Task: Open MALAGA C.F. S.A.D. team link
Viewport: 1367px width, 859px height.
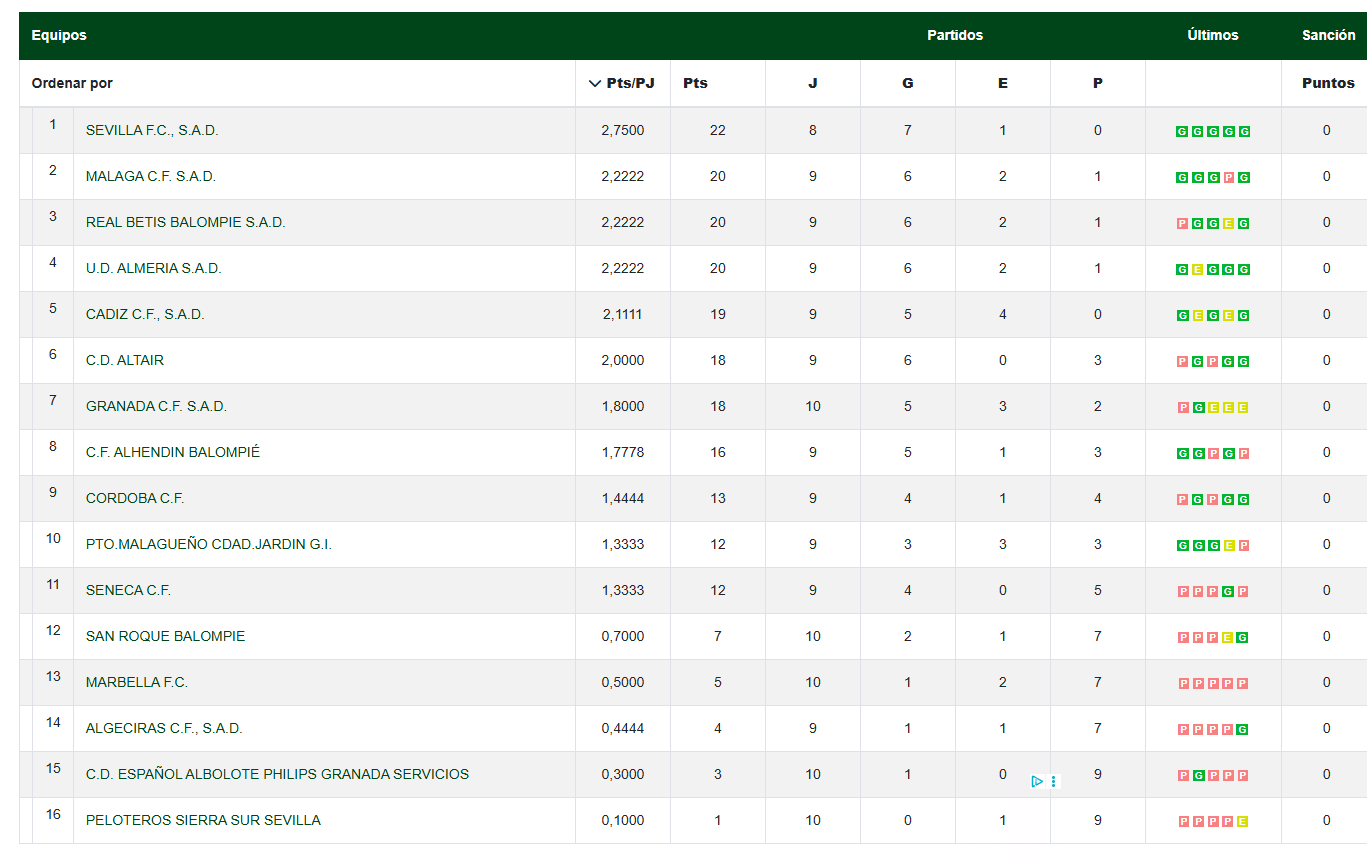Action: [151, 176]
